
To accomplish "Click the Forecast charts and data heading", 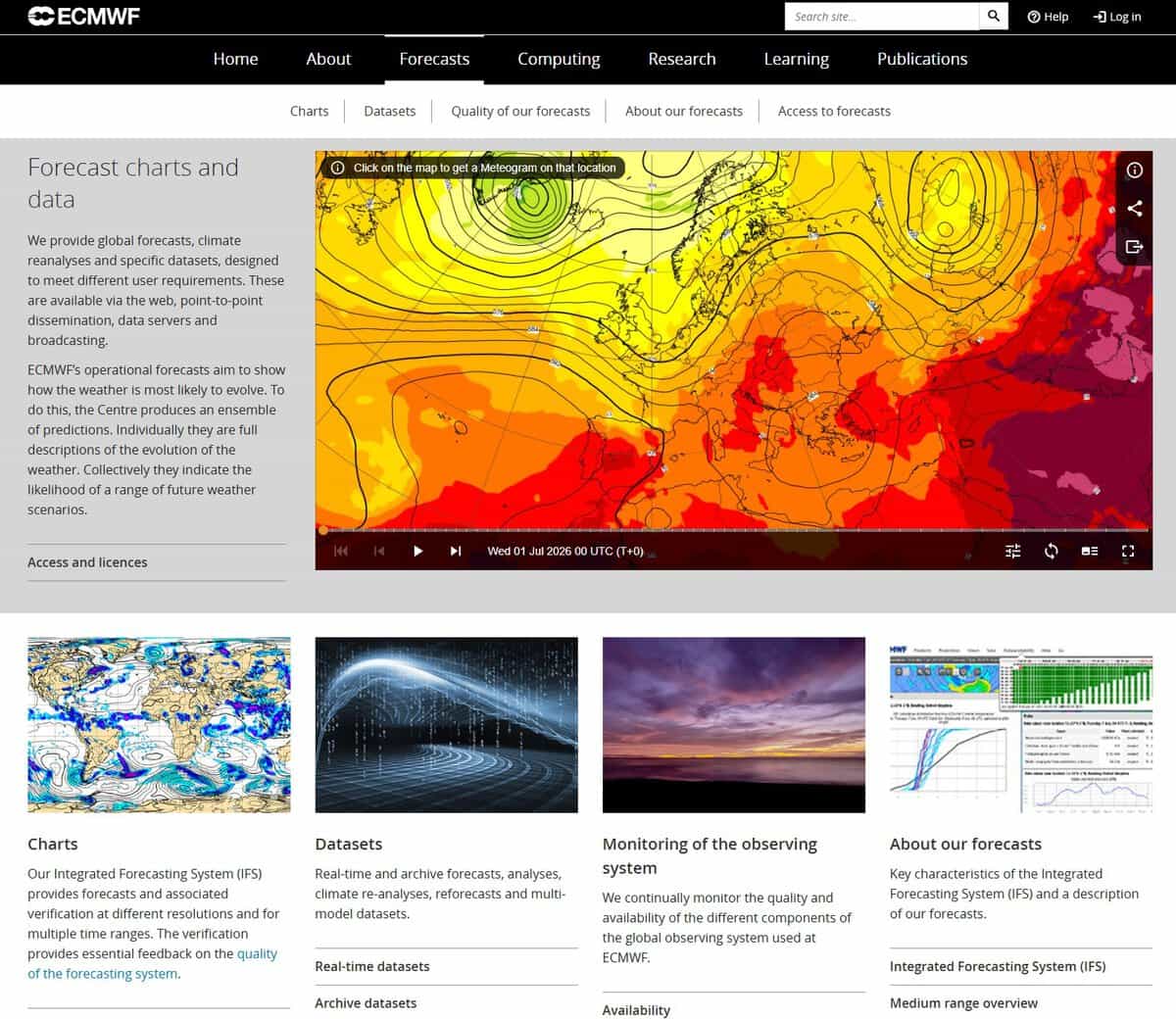I will click(x=133, y=183).
